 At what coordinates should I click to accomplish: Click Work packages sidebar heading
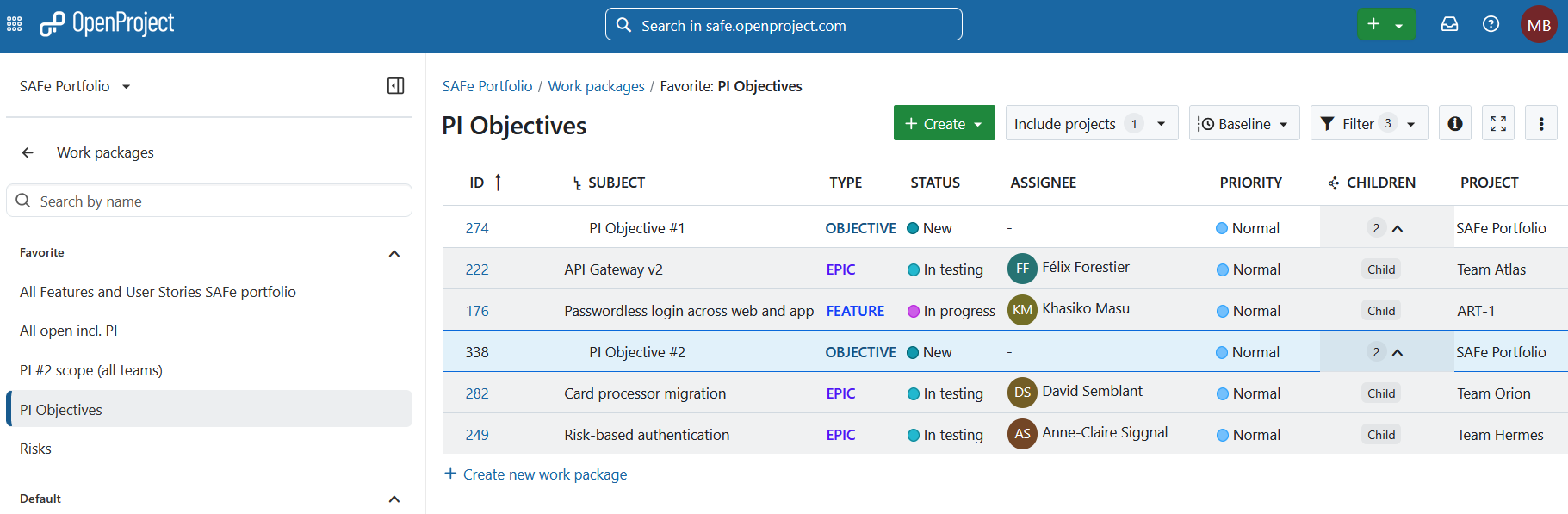[x=105, y=152]
